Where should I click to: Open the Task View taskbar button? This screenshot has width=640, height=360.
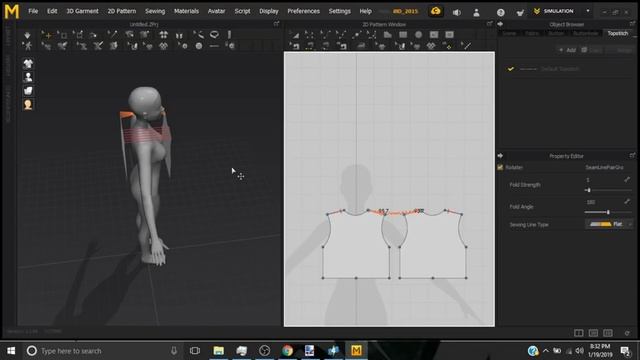click(x=195, y=351)
